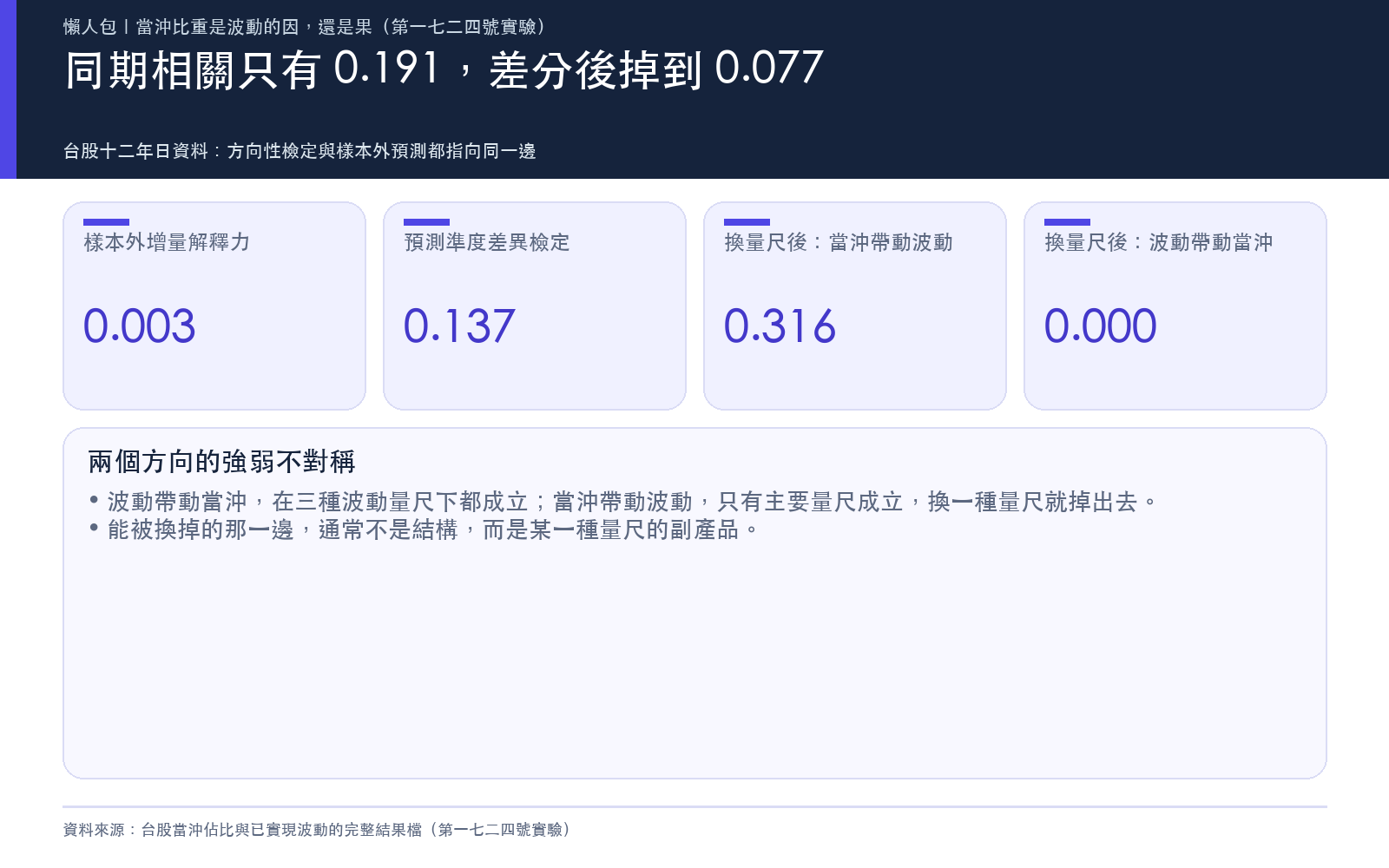1389x868 pixels.
Task: Select label 換量尺後:波動帶動當沖
Action: coord(1159,242)
